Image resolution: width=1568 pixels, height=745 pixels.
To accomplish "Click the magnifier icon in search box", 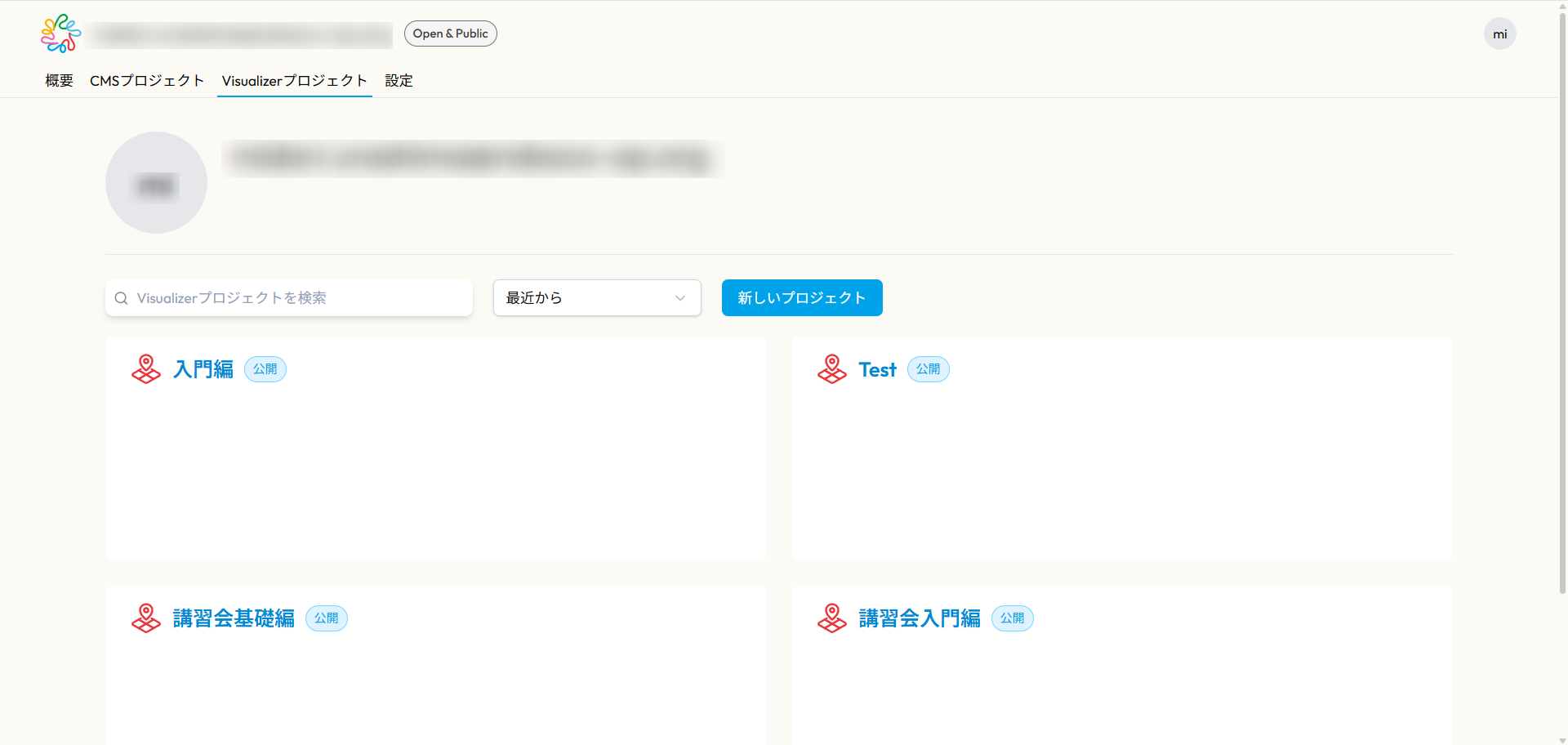I will coord(122,298).
